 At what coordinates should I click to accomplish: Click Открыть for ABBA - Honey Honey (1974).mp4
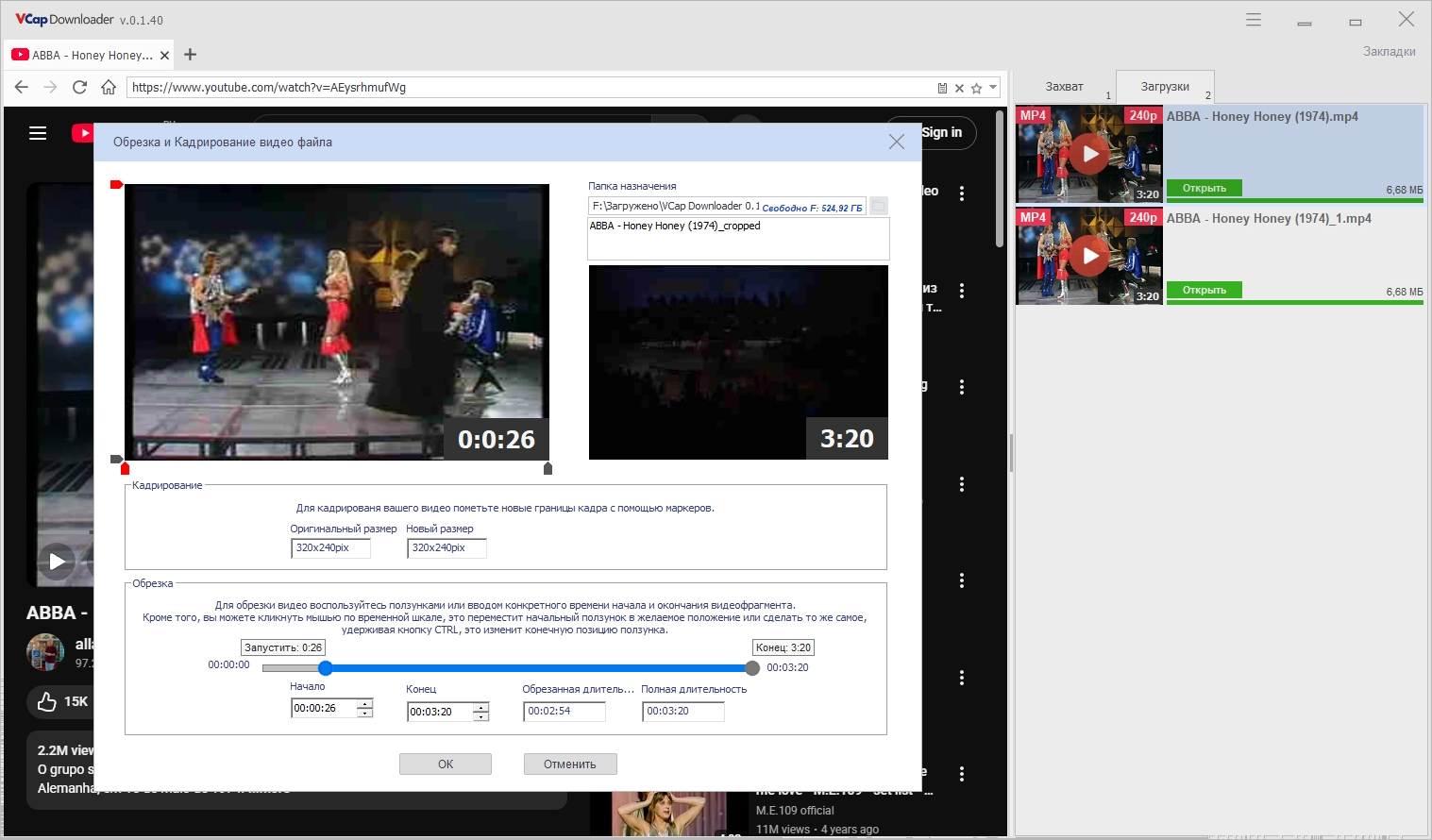(x=1205, y=188)
